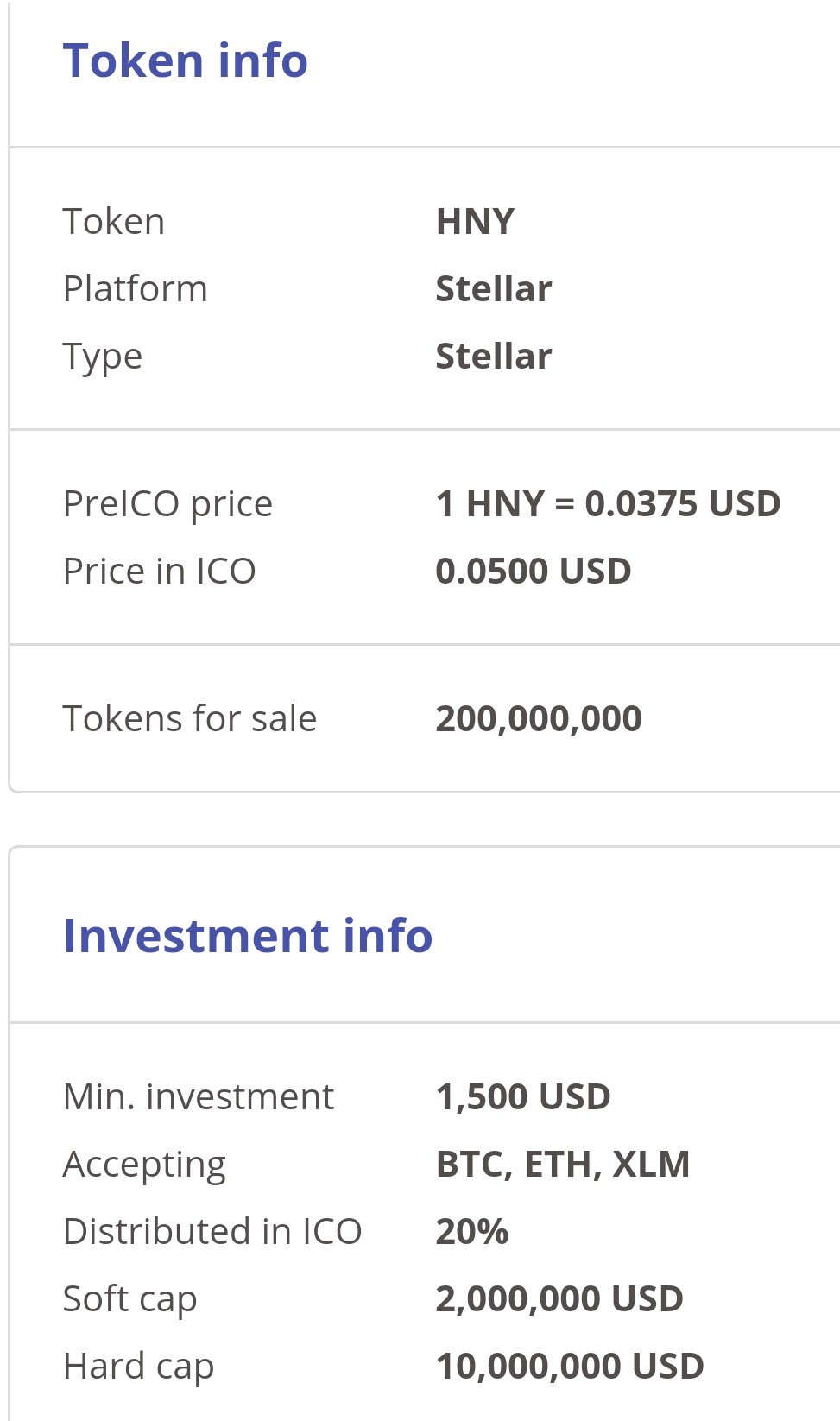The image size is (840, 1421).
Task: Select the 2,000,000 USD soft cap value
Action: 559,1299
